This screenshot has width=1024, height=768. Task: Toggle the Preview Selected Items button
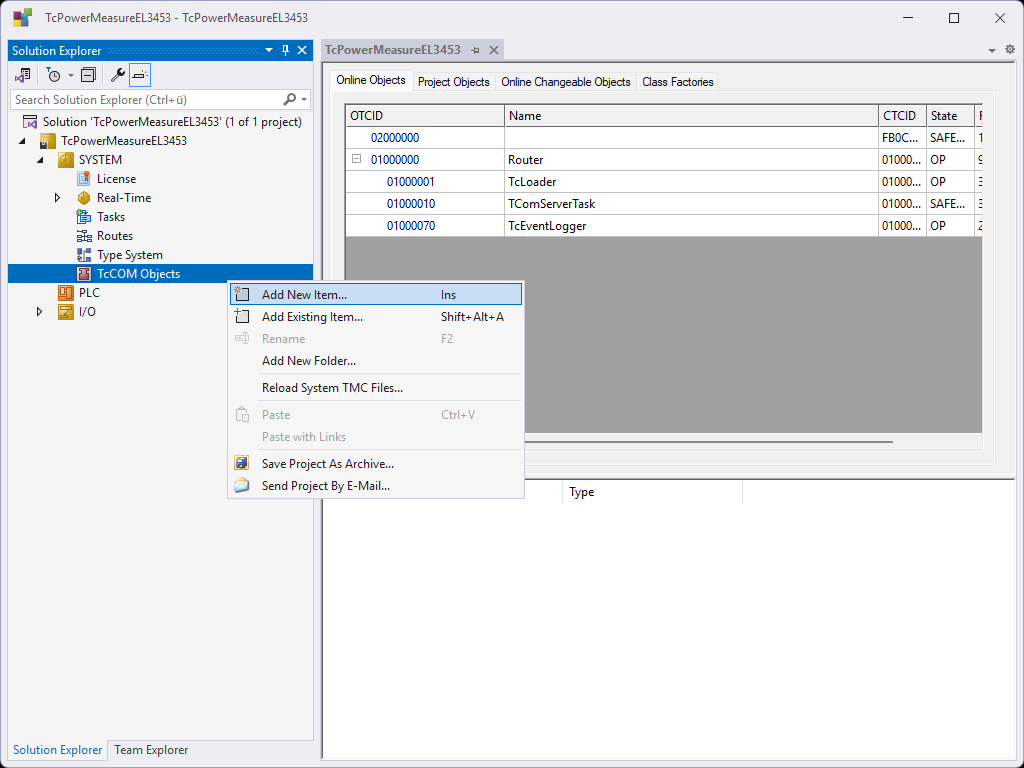[140, 75]
